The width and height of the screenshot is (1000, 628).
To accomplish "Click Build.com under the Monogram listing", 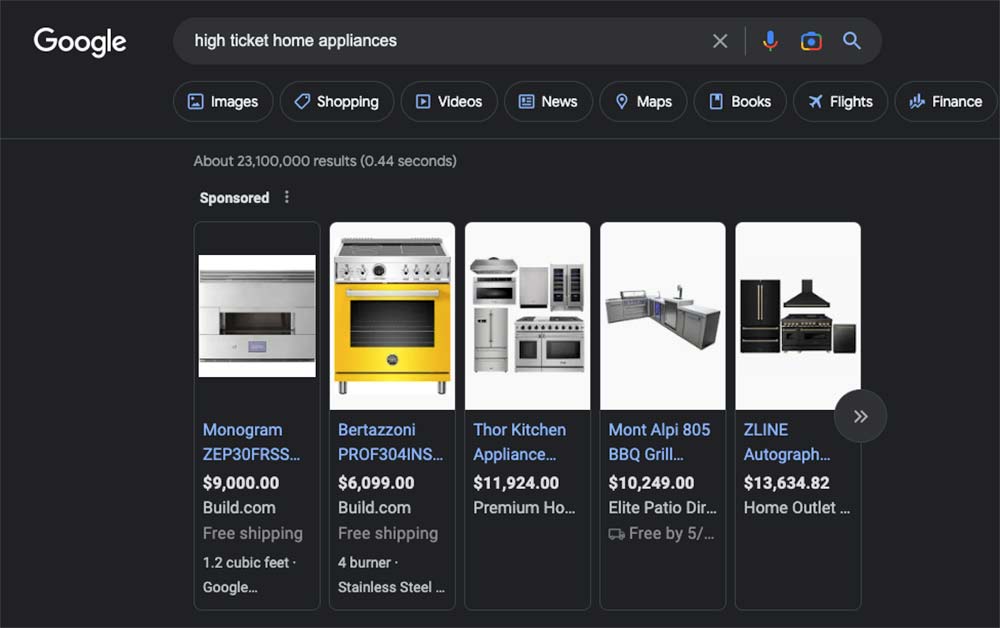I will coord(239,508).
